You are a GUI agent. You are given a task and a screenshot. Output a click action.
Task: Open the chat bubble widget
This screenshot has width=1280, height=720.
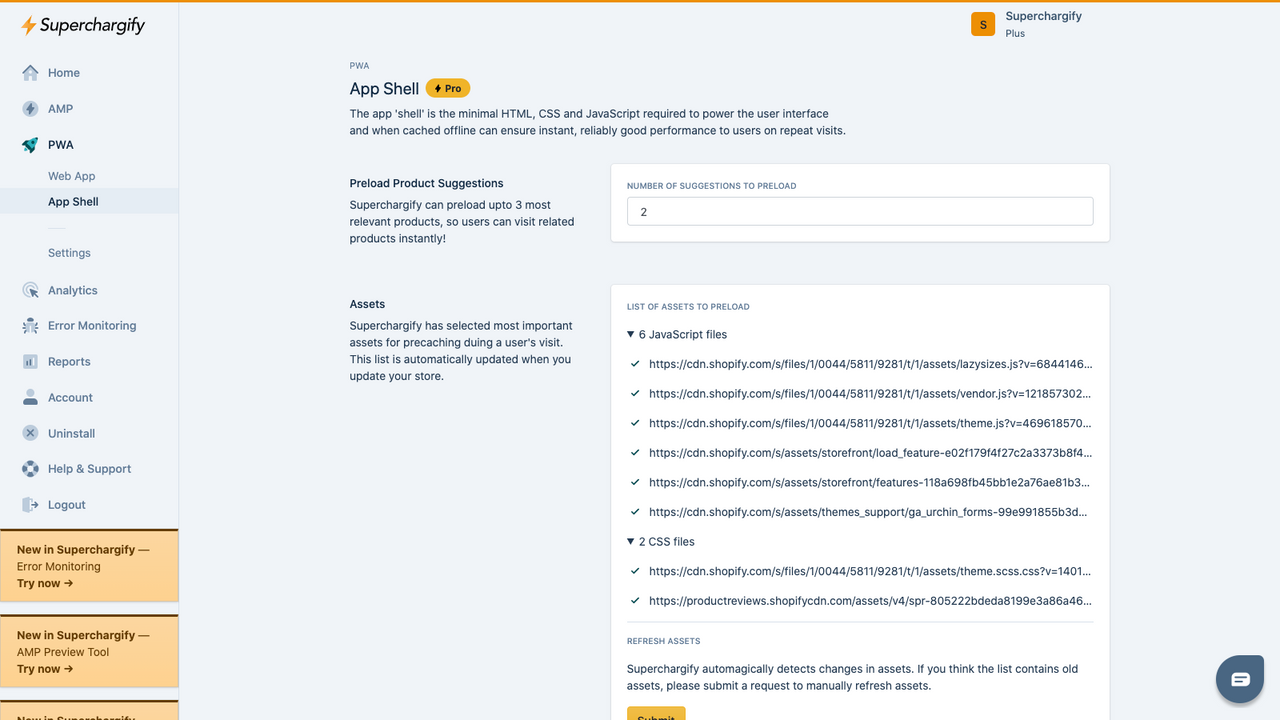(1240, 680)
